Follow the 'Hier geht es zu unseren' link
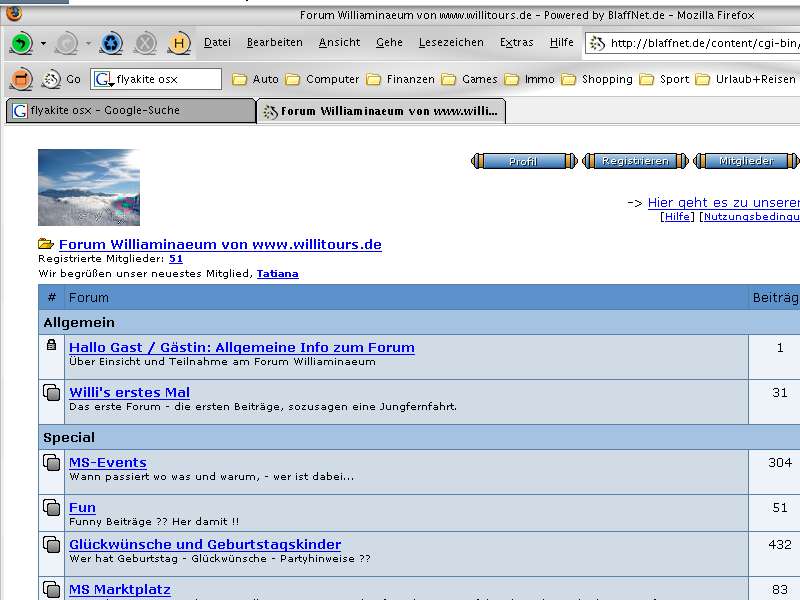The height and width of the screenshot is (600, 800). [723, 203]
